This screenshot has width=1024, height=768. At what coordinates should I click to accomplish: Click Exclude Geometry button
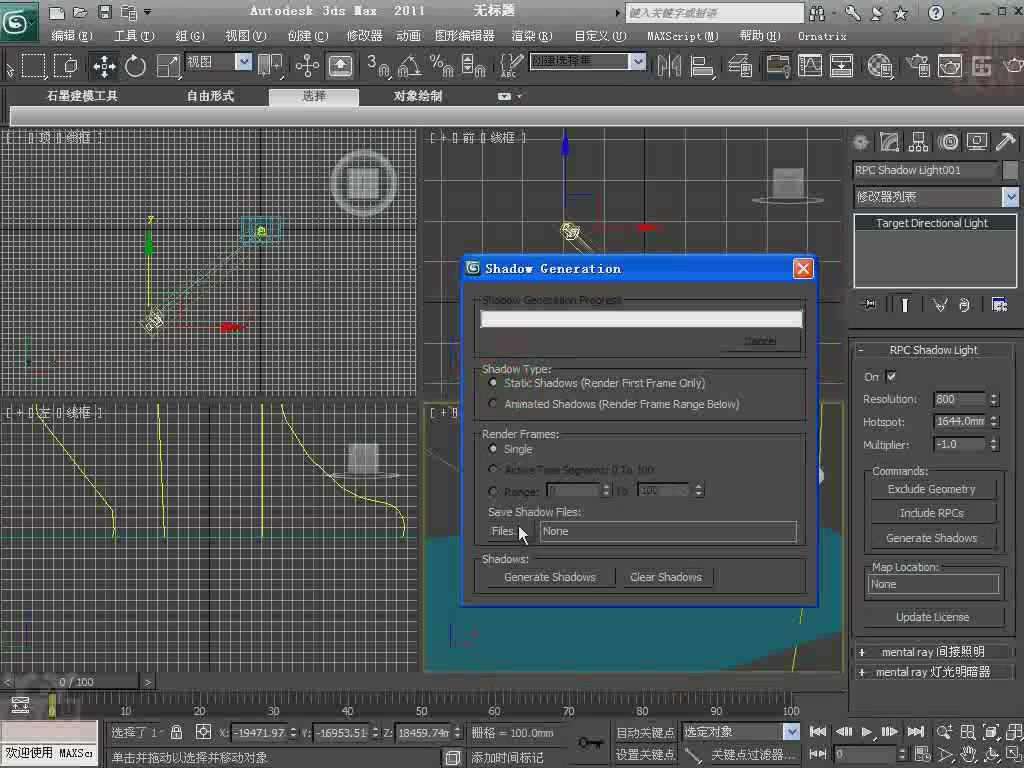(x=931, y=489)
